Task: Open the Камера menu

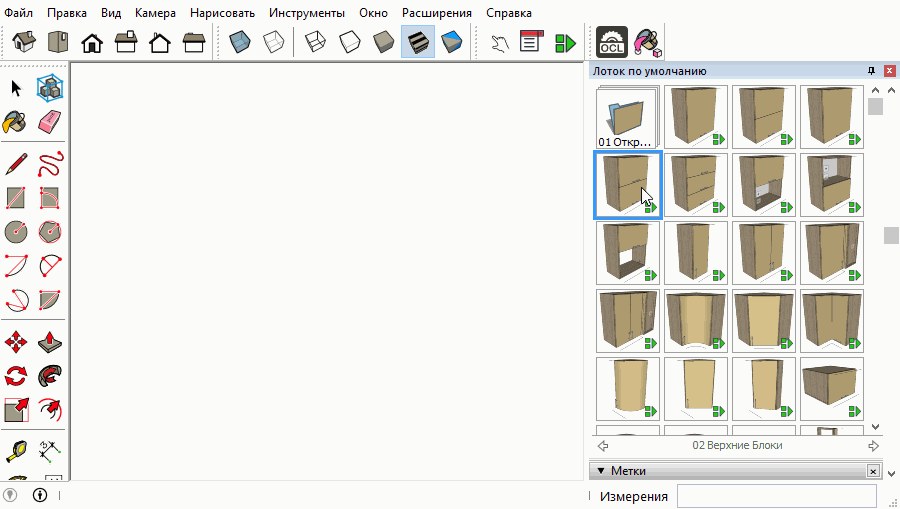Action: (155, 13)
